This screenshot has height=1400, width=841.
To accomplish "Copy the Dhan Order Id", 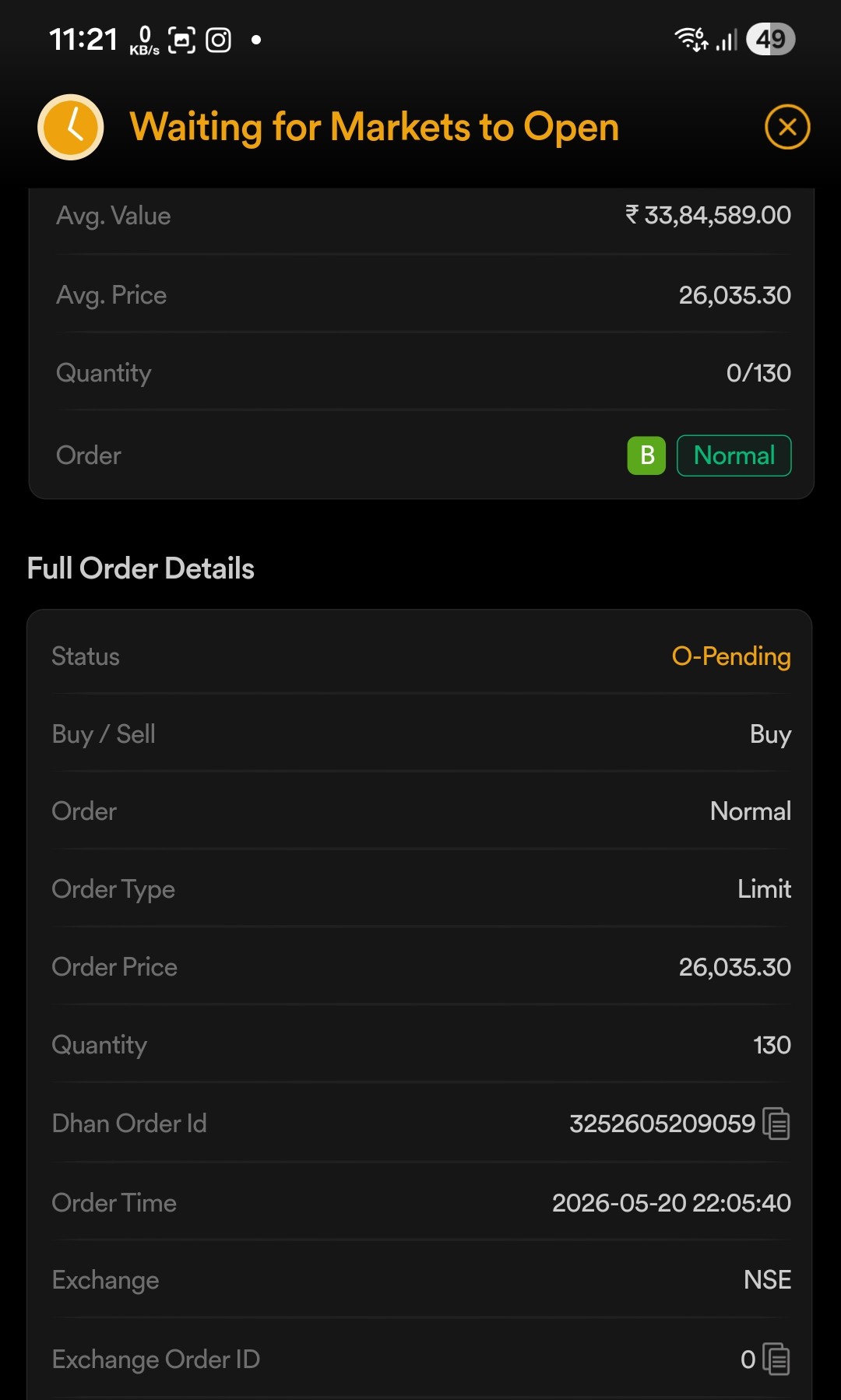I will pos(776,1124).
